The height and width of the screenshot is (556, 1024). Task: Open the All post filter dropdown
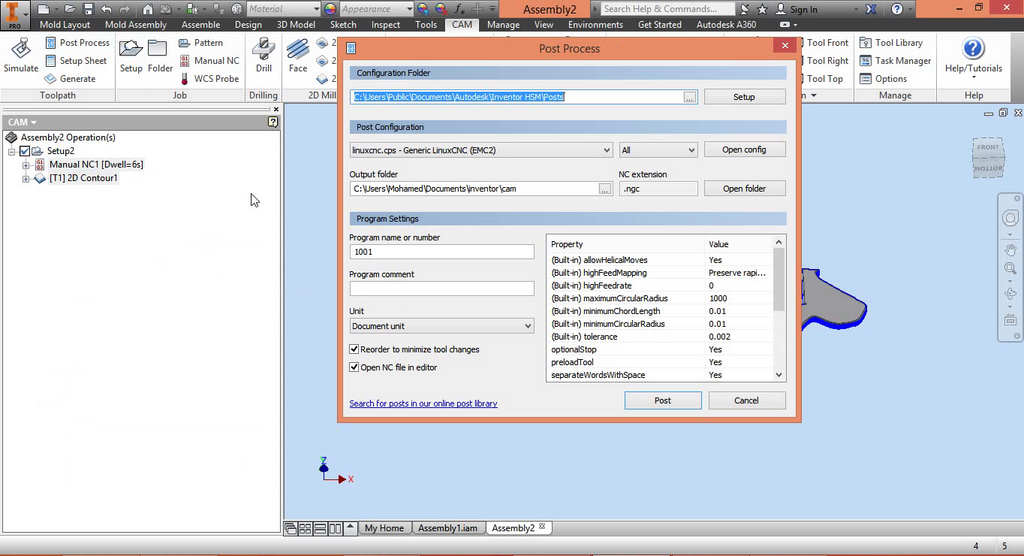coord(658,150)
